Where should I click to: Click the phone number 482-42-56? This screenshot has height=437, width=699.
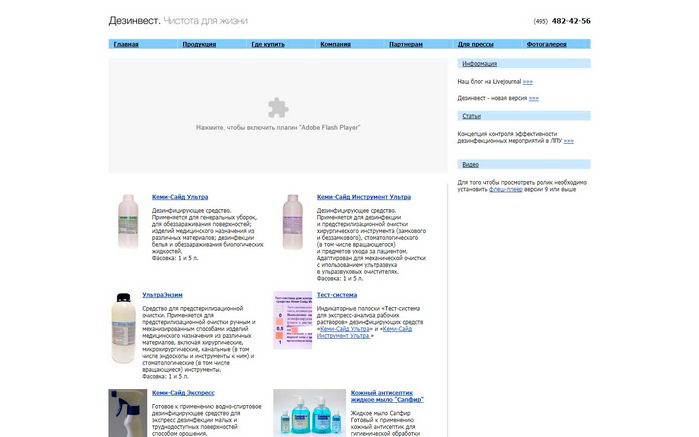(x=571, y=21)
